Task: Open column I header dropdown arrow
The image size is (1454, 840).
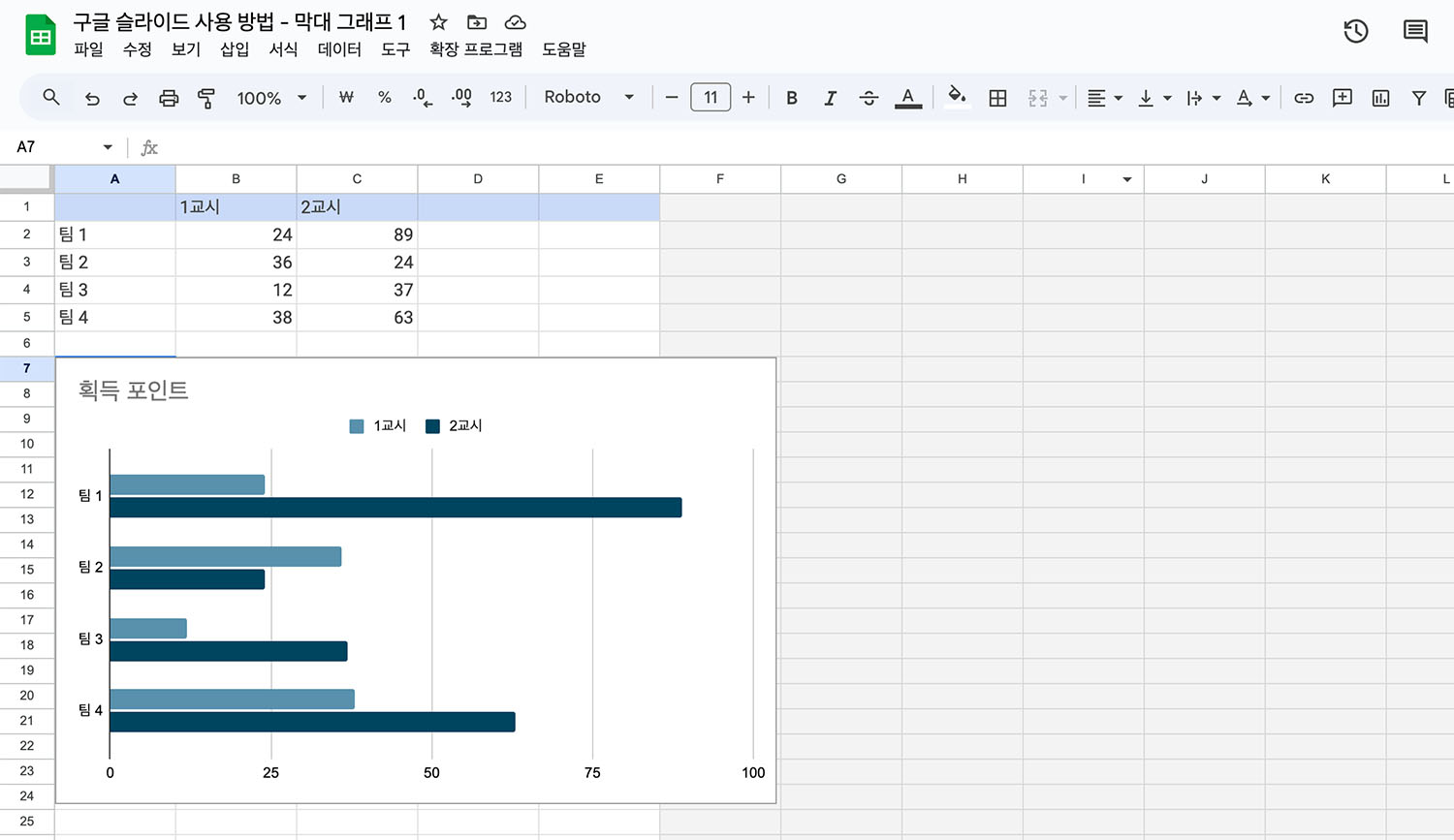Action: [x=1127, y=179]
